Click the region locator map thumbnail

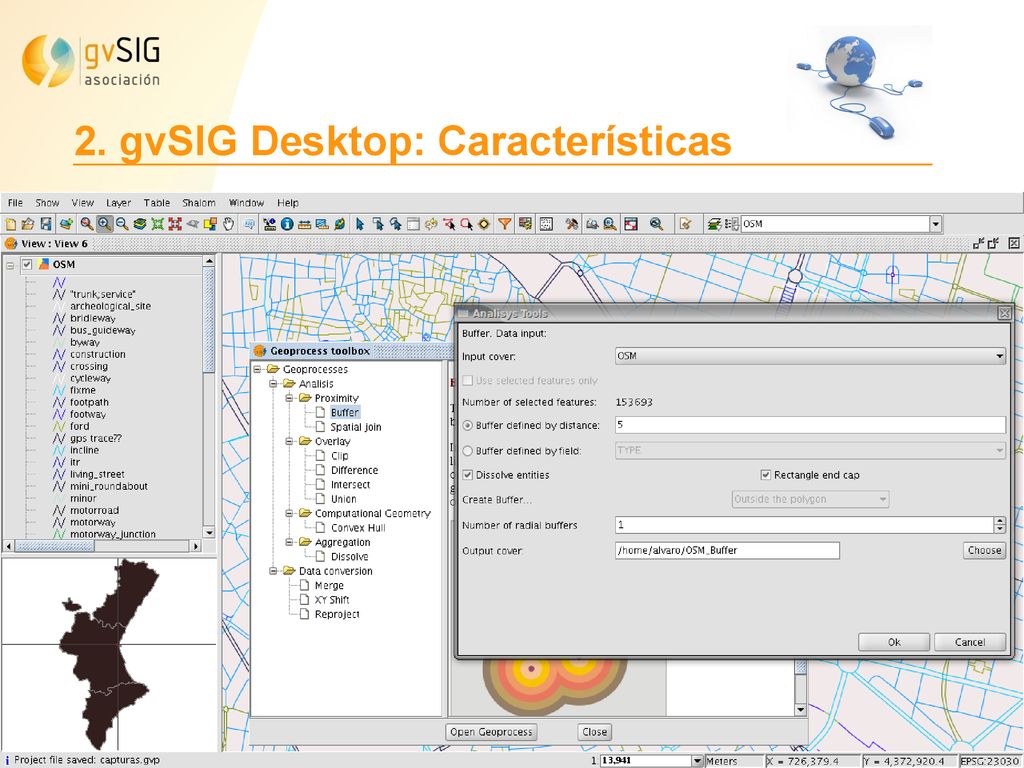(109, 654)
